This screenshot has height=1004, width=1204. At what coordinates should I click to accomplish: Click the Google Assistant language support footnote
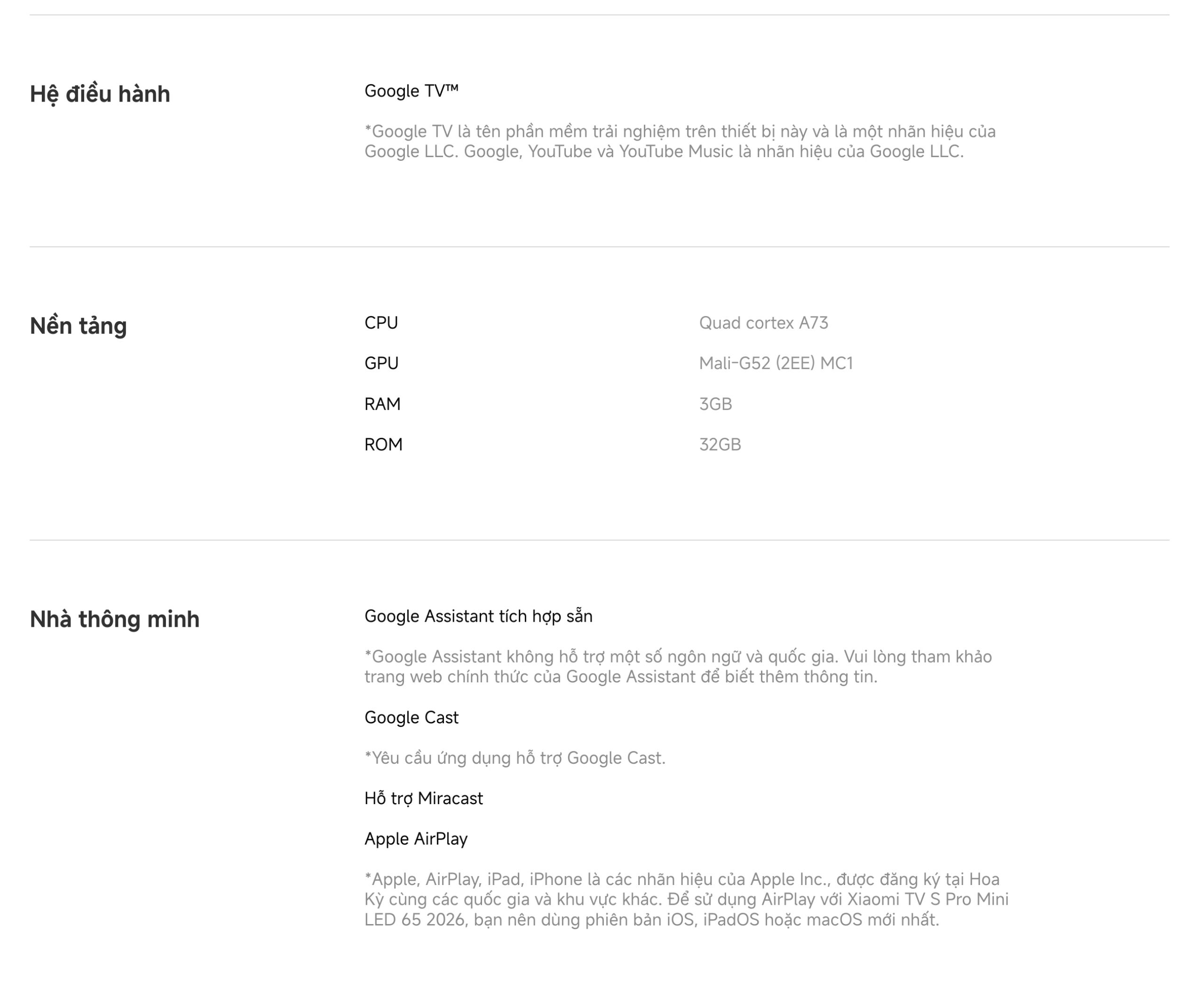click(x=678, y=666)
